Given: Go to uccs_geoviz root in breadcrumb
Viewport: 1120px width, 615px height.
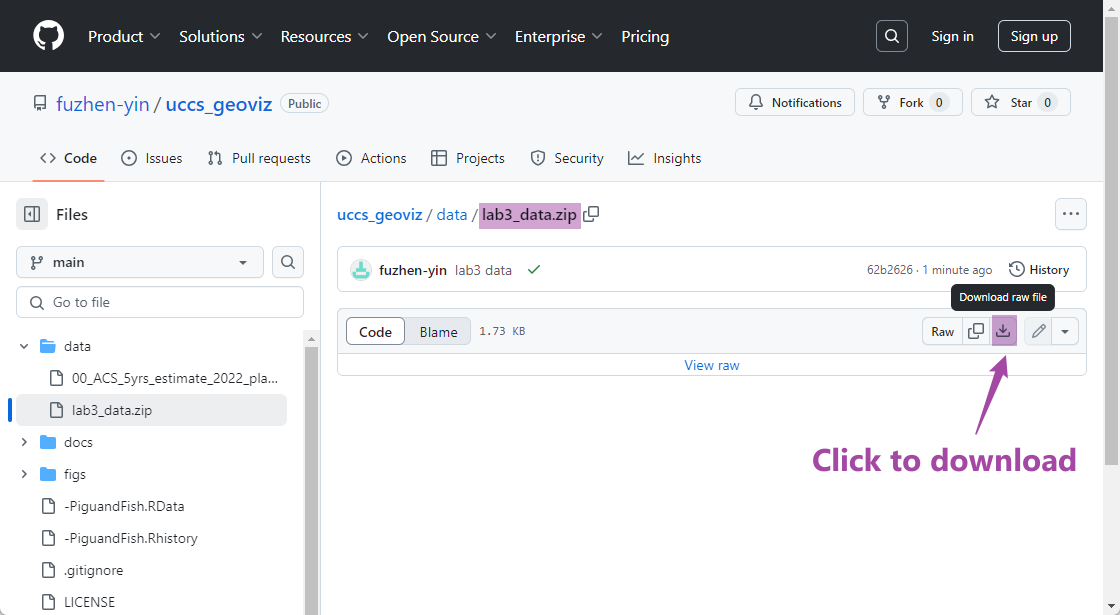Looking at the screenshot, I should 380,214.
